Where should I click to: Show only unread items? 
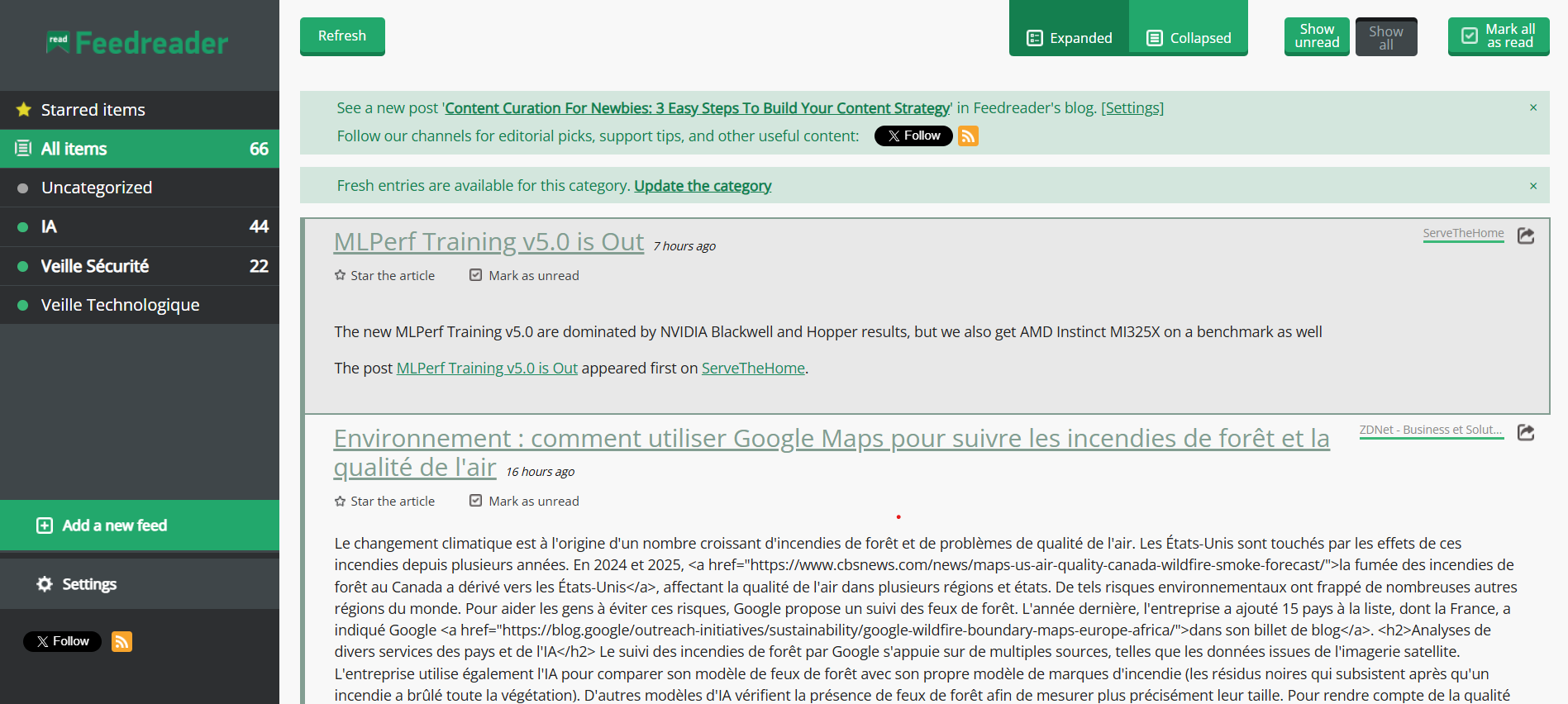[1316, 36]
